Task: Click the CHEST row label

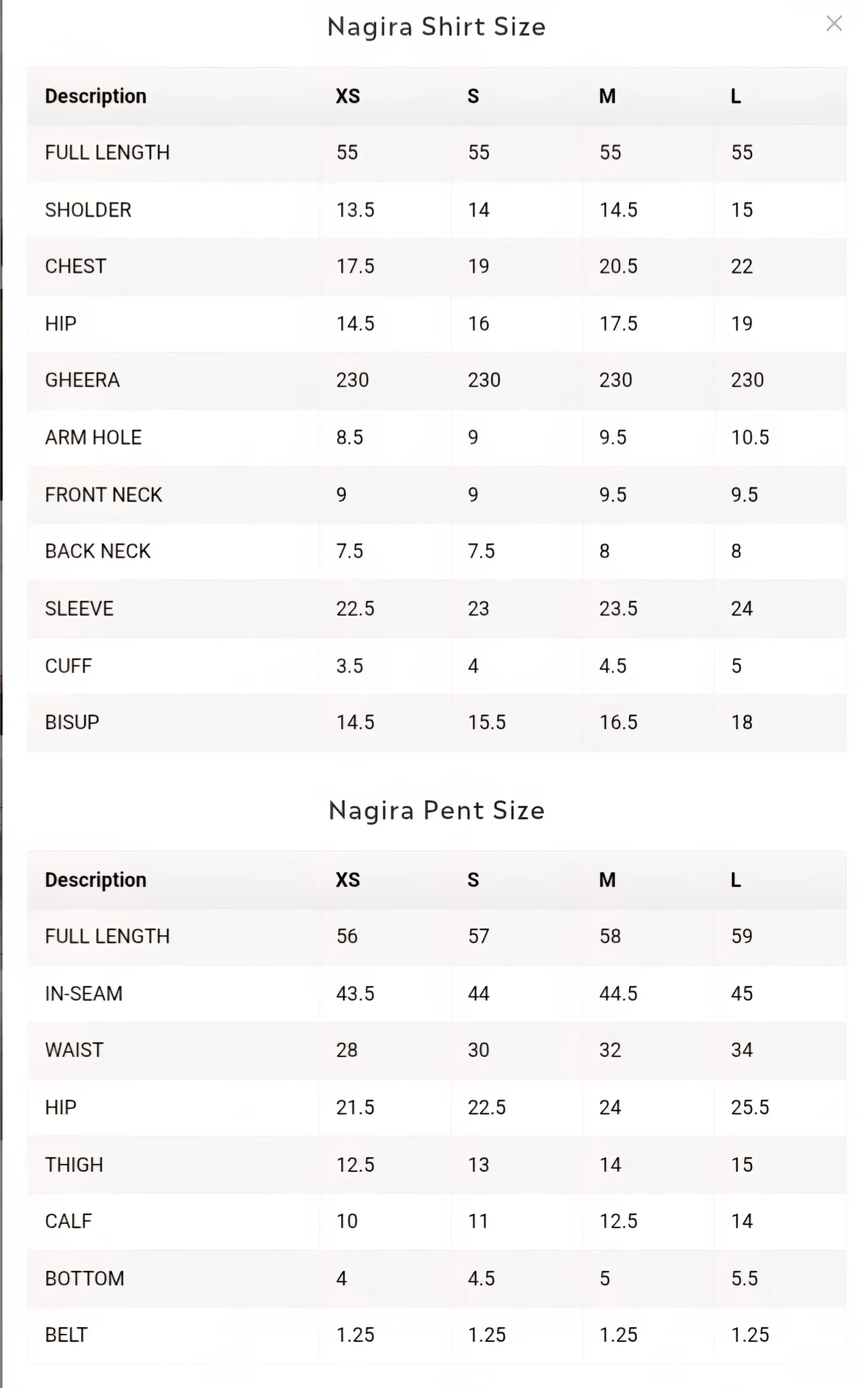Action: tap(76, 266)
